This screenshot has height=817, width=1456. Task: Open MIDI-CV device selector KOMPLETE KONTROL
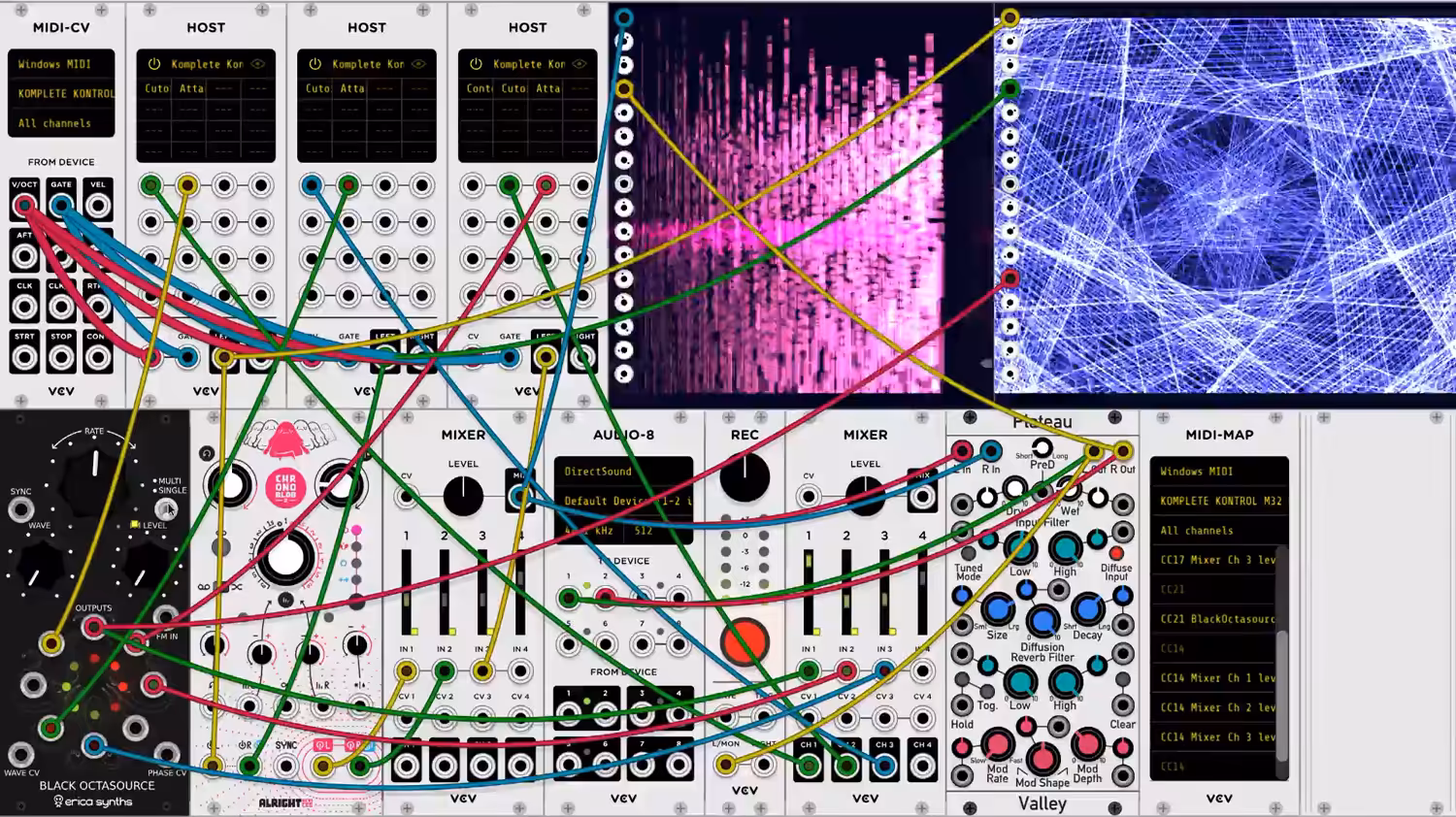point(61,93)
